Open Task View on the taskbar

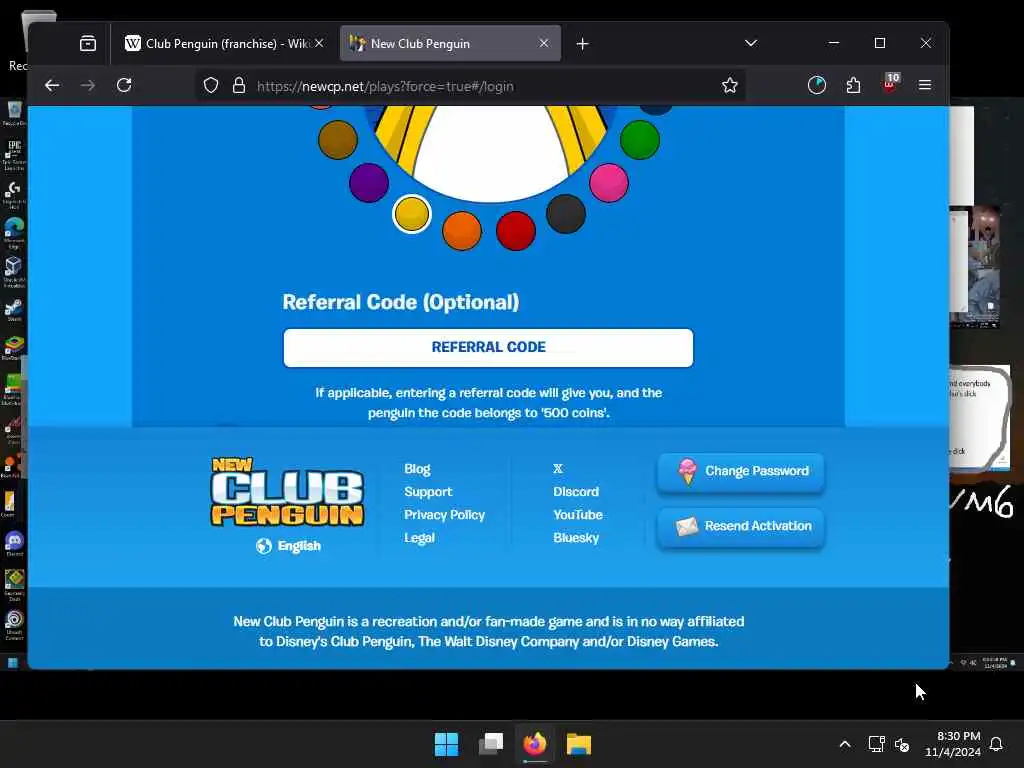tap(491, 744)
